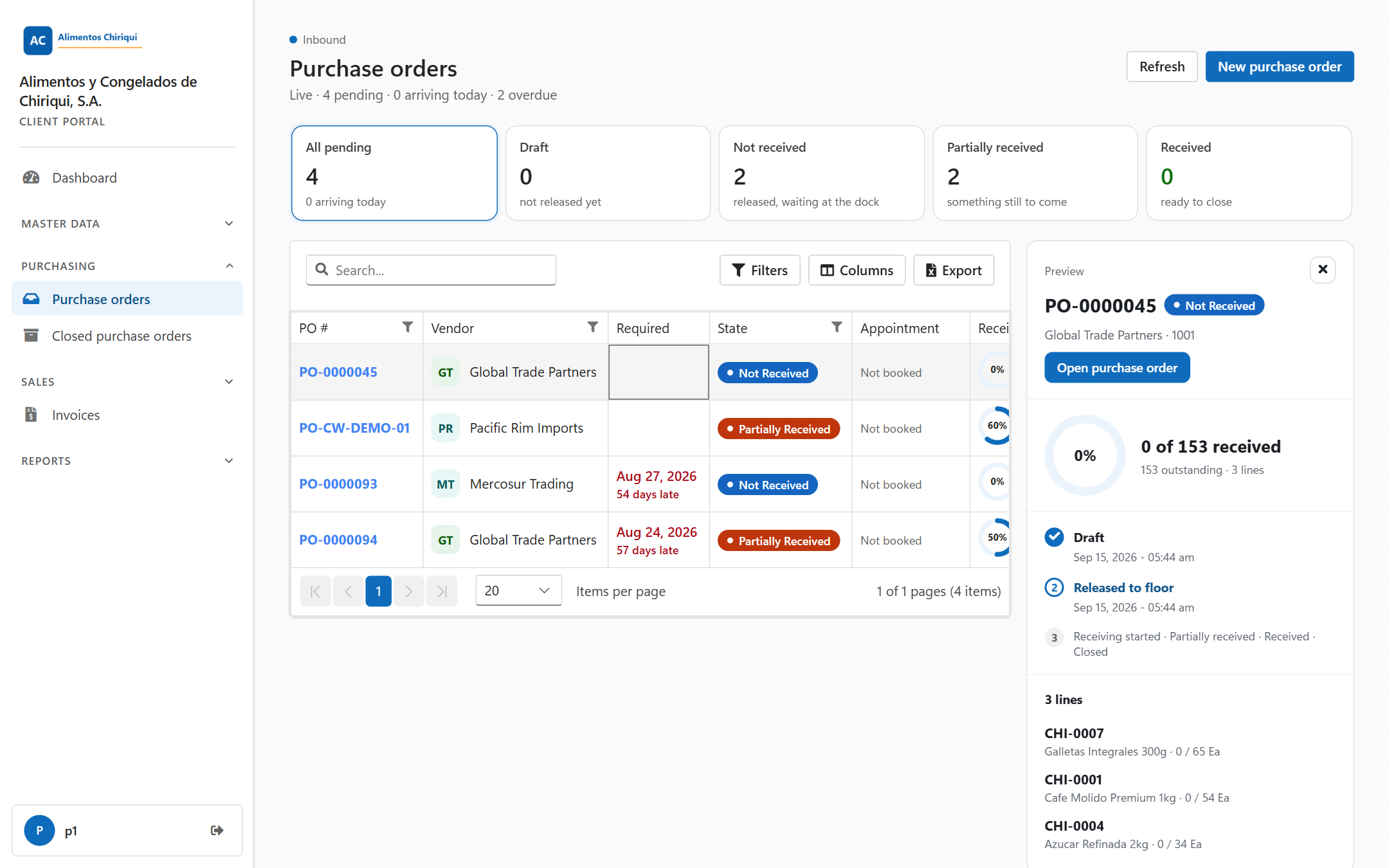Click the 0% progress ring in the preview
The height and width of the screenshot is (868, 1389).
point(1085,455)
